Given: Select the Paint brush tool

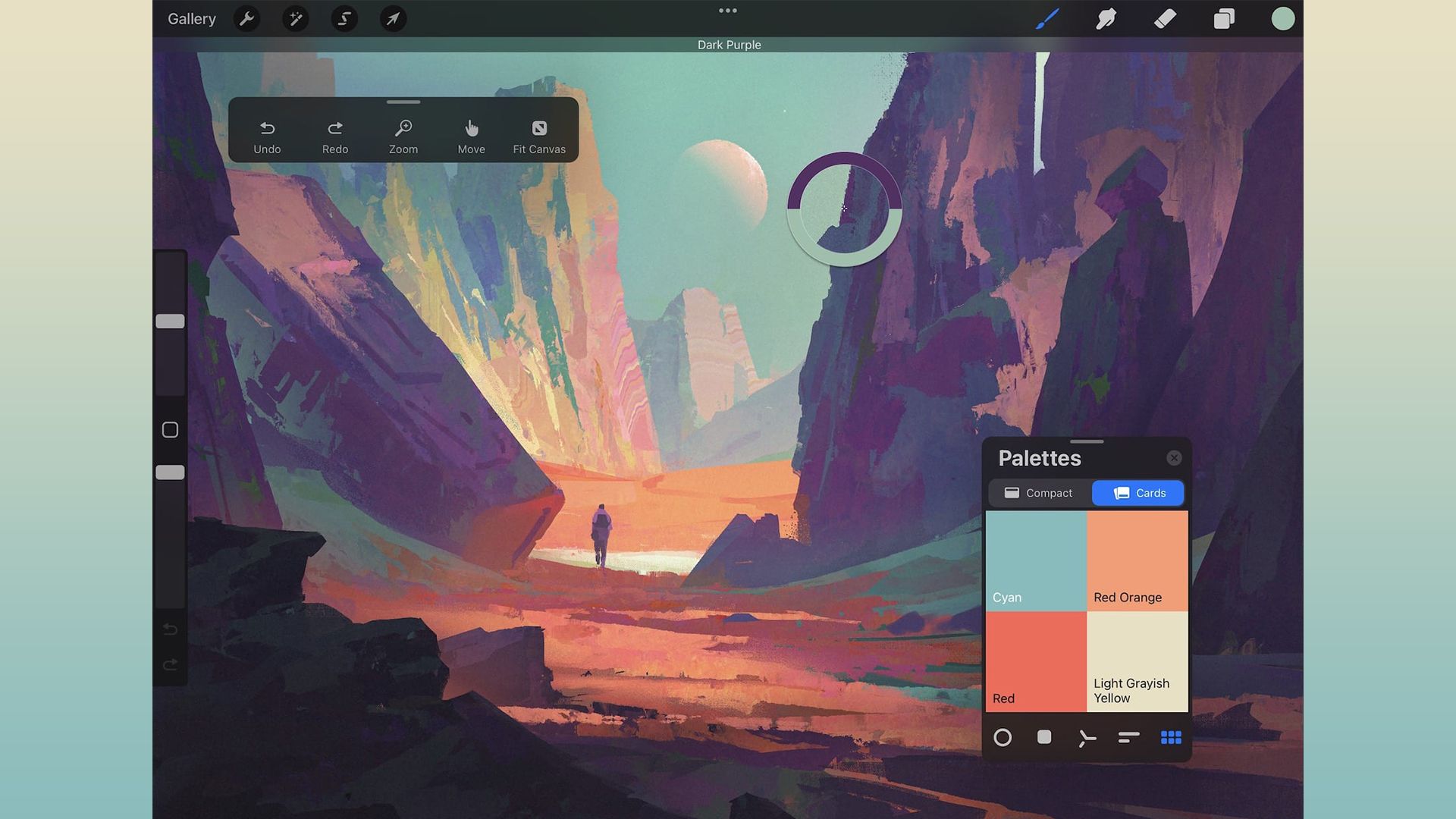Looking at the screenshot, I should click(x=1048, y=19).
